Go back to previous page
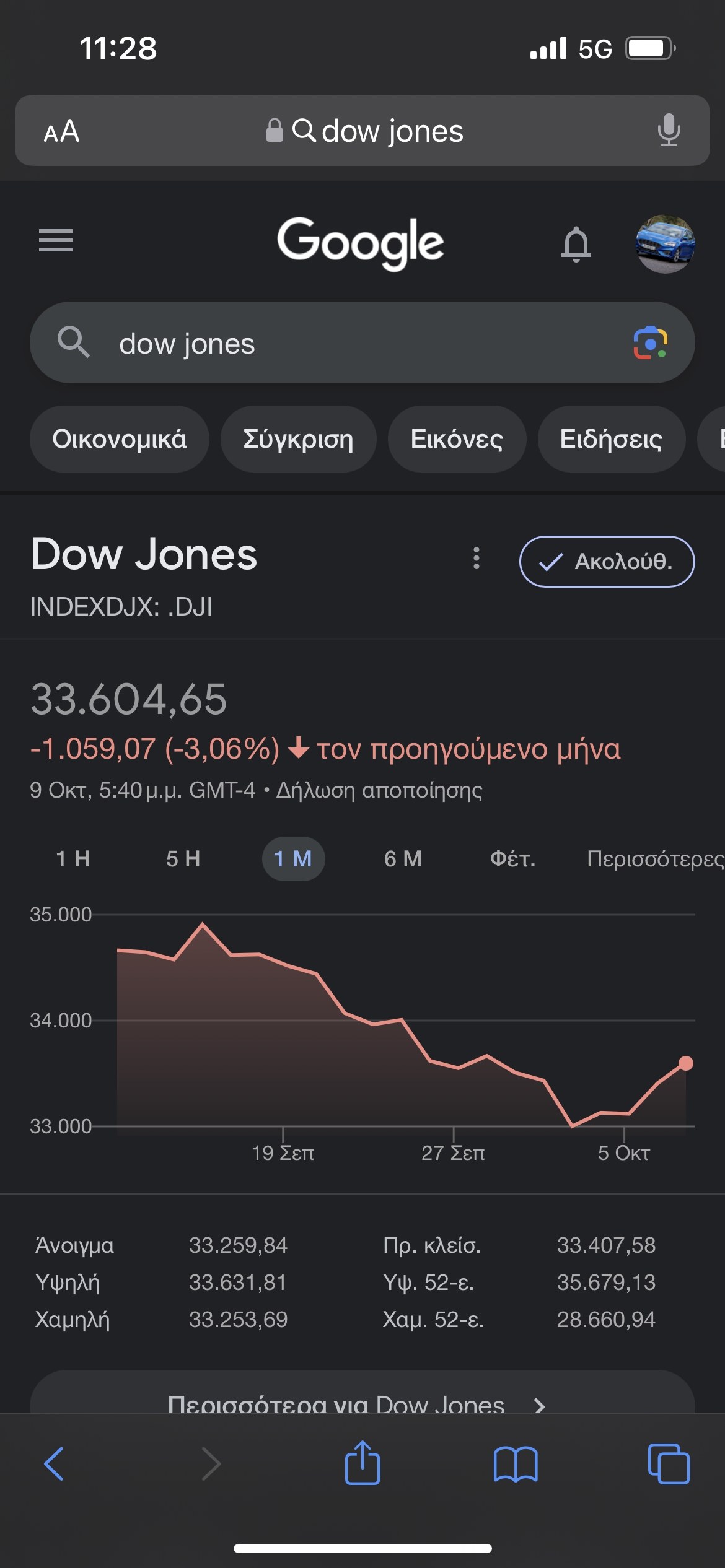 click(55, 1464)
